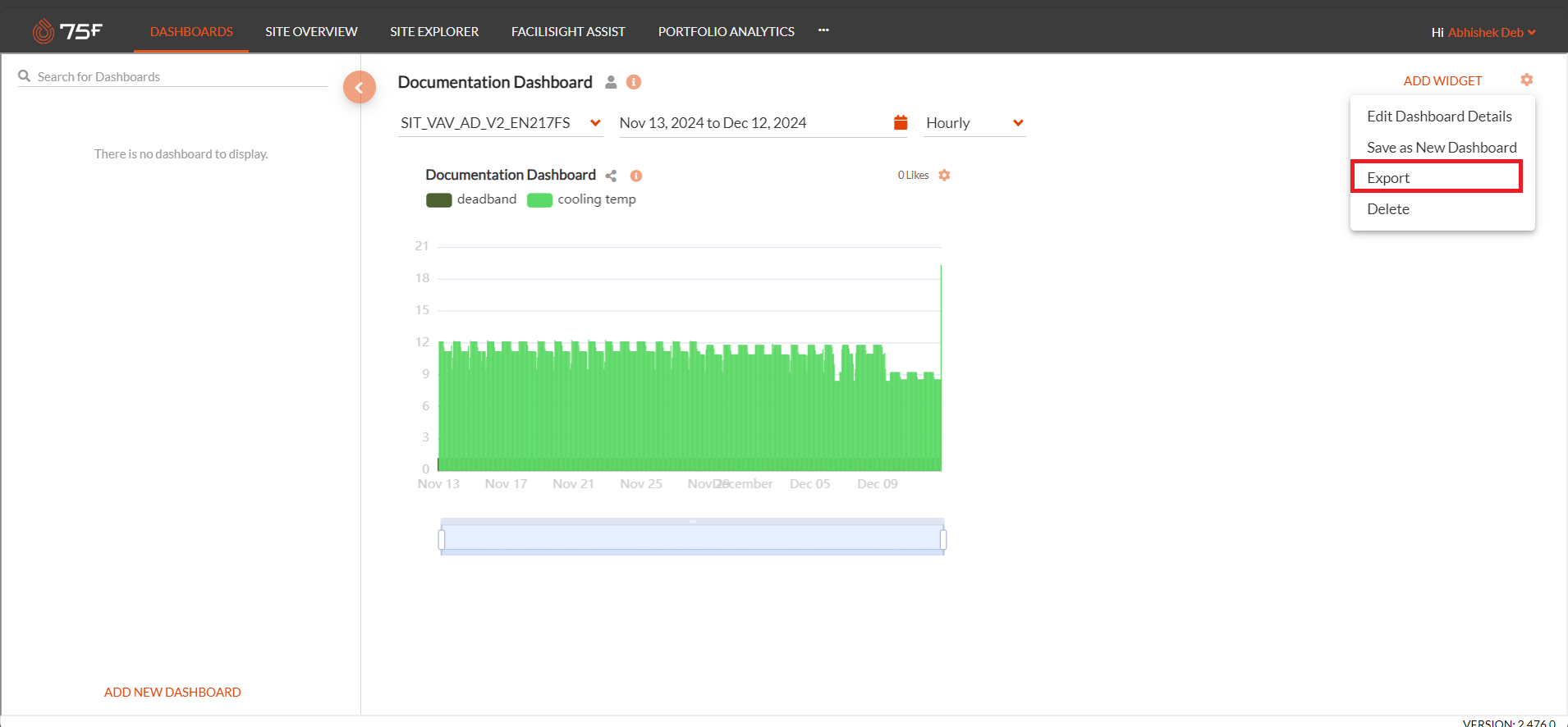Open the widget settings gear icon
Image resolution: width=1568 pixels, height=727 pixels.
coord(944,175)
